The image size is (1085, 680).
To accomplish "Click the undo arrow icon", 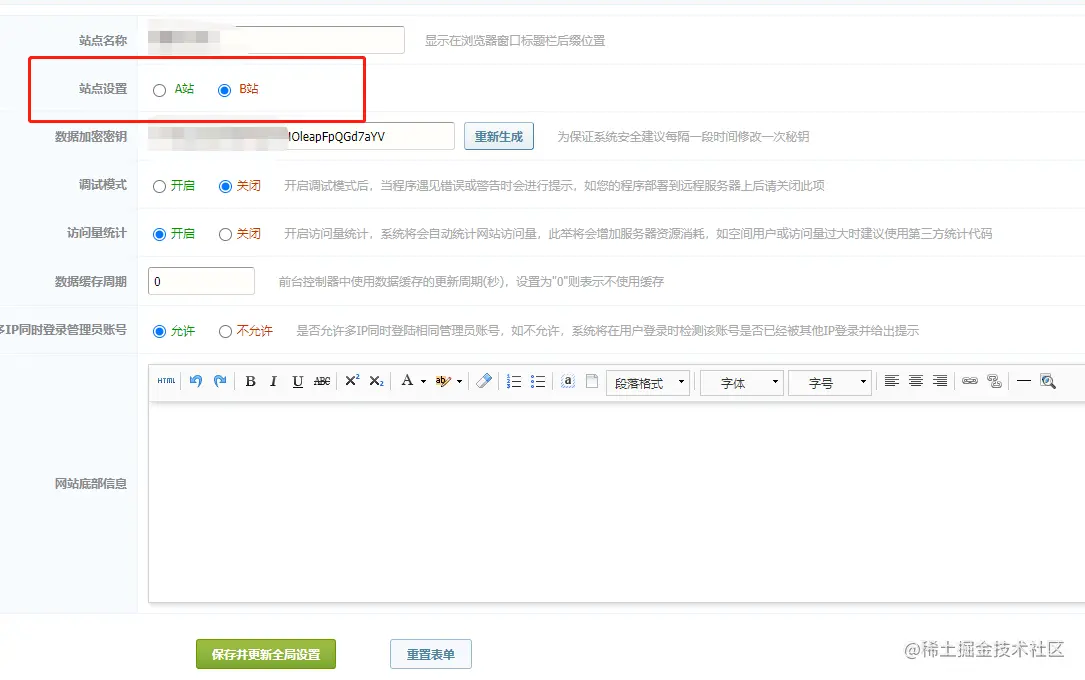I will (196, 380).
